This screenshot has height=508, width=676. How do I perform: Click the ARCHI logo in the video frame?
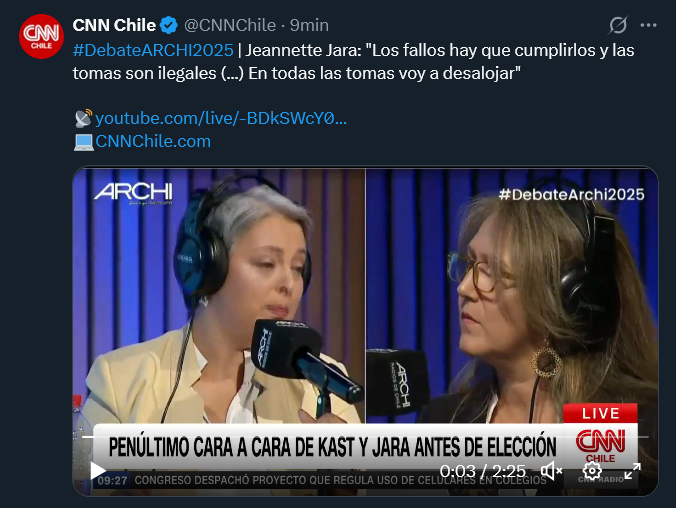tap(134, 193)
